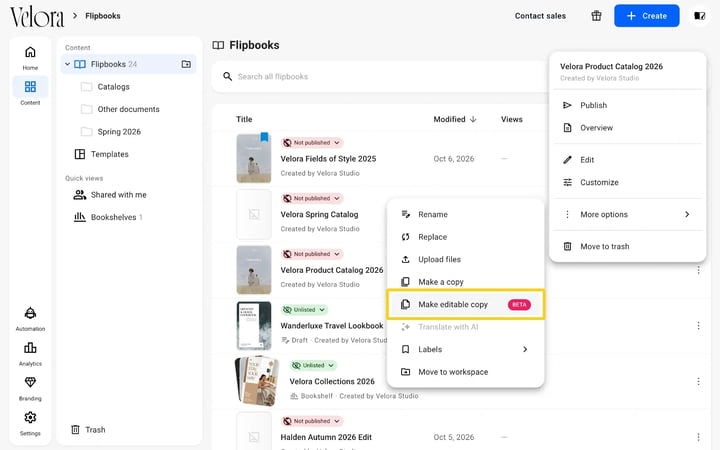The height and width of the screenshot is (450, 720).
Task: Select Overview in the flipbook menu
Action: click(x=627, y=128)
